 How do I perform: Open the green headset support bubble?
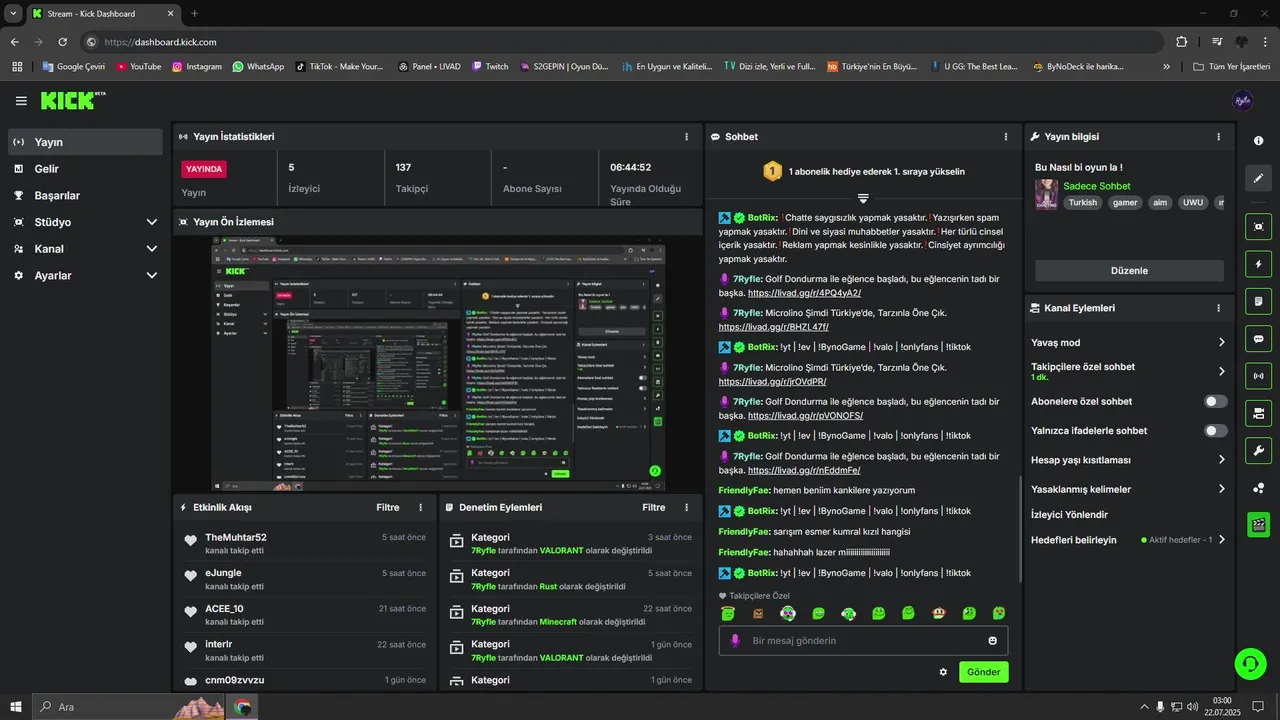pyautogui.click(x=1249, y=663)
